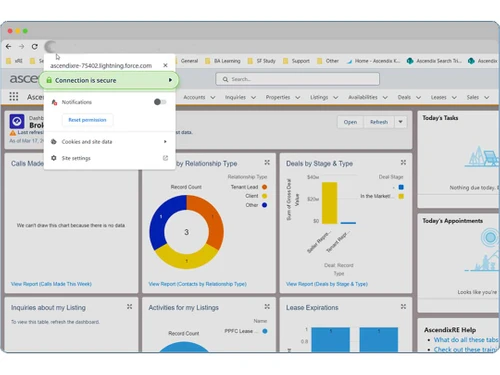
Task: Expand Contacts by Relationship Type chart
Action: 267,162
